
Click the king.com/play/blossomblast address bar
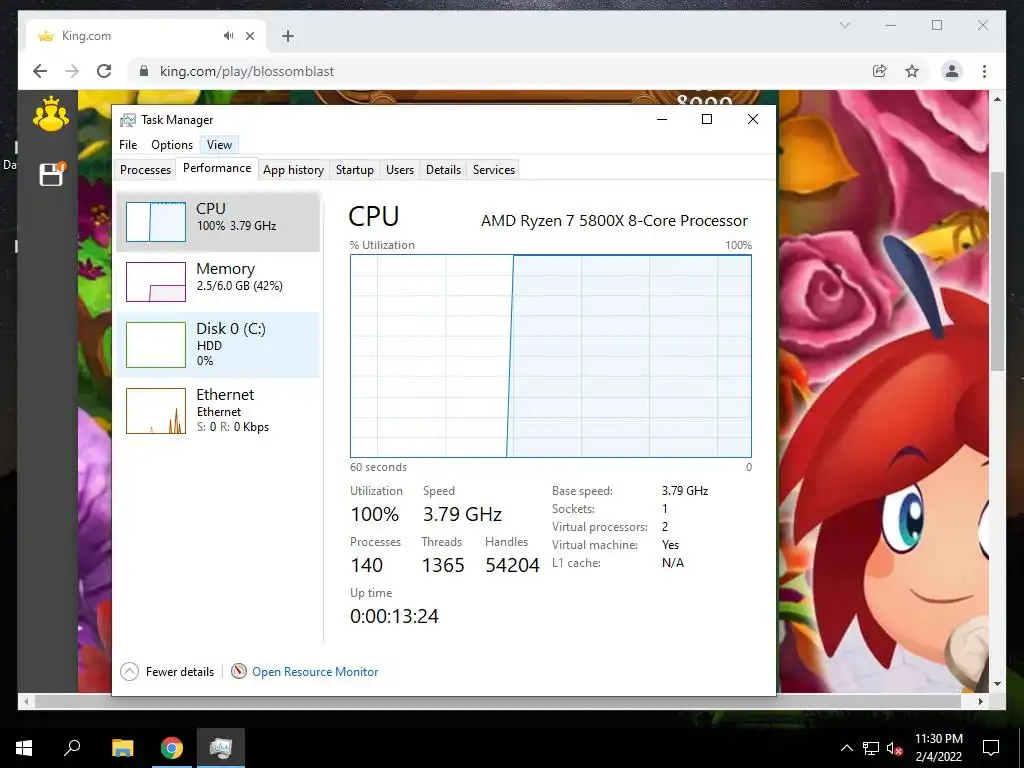coord(496,71)
